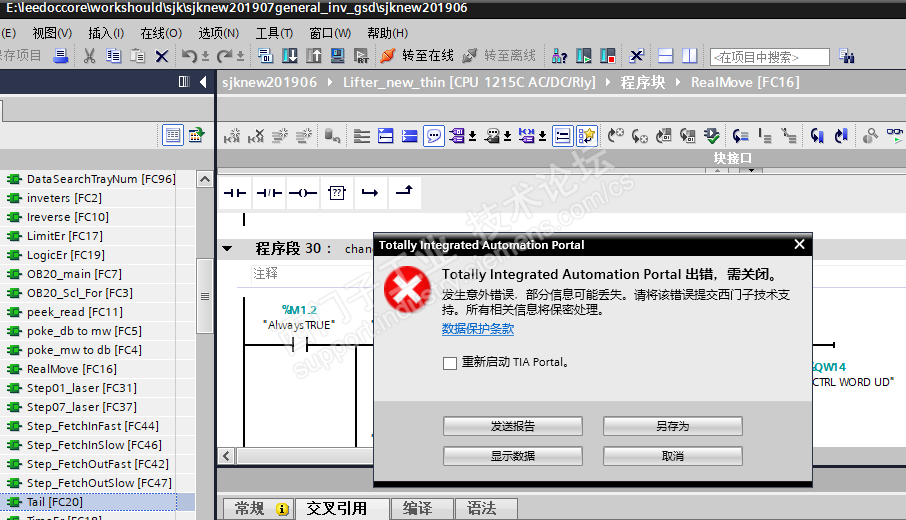Click the Delete X icon in toolbar

[x=162, y=56]
